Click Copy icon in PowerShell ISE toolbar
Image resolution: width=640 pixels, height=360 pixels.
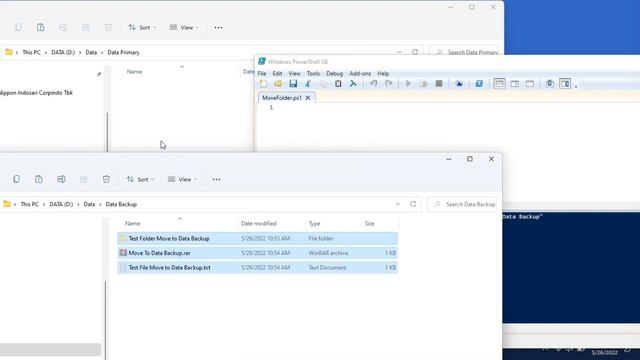pos(323,84)
